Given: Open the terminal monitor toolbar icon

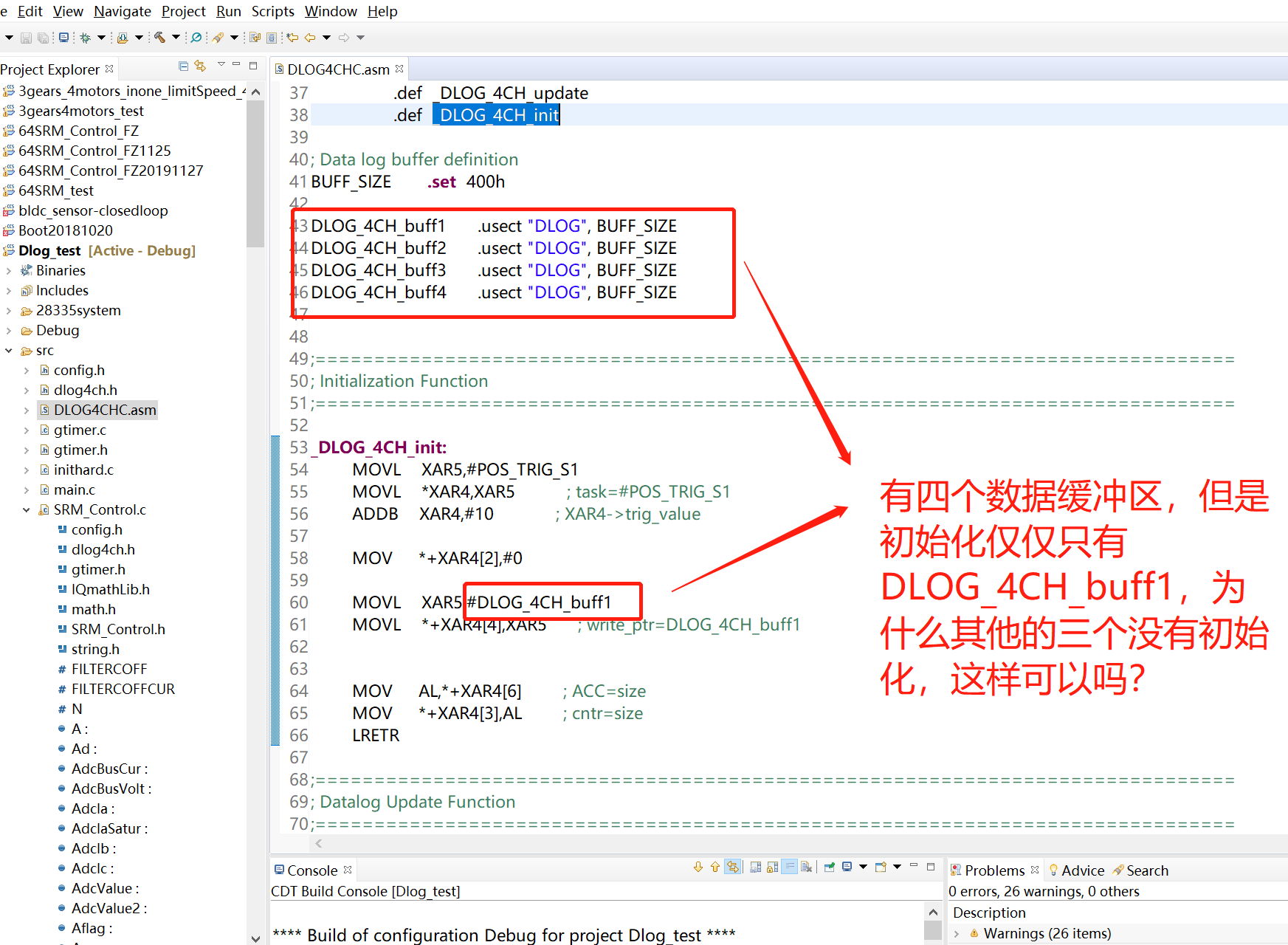Looking at the screenshot, I should point(63,37).
